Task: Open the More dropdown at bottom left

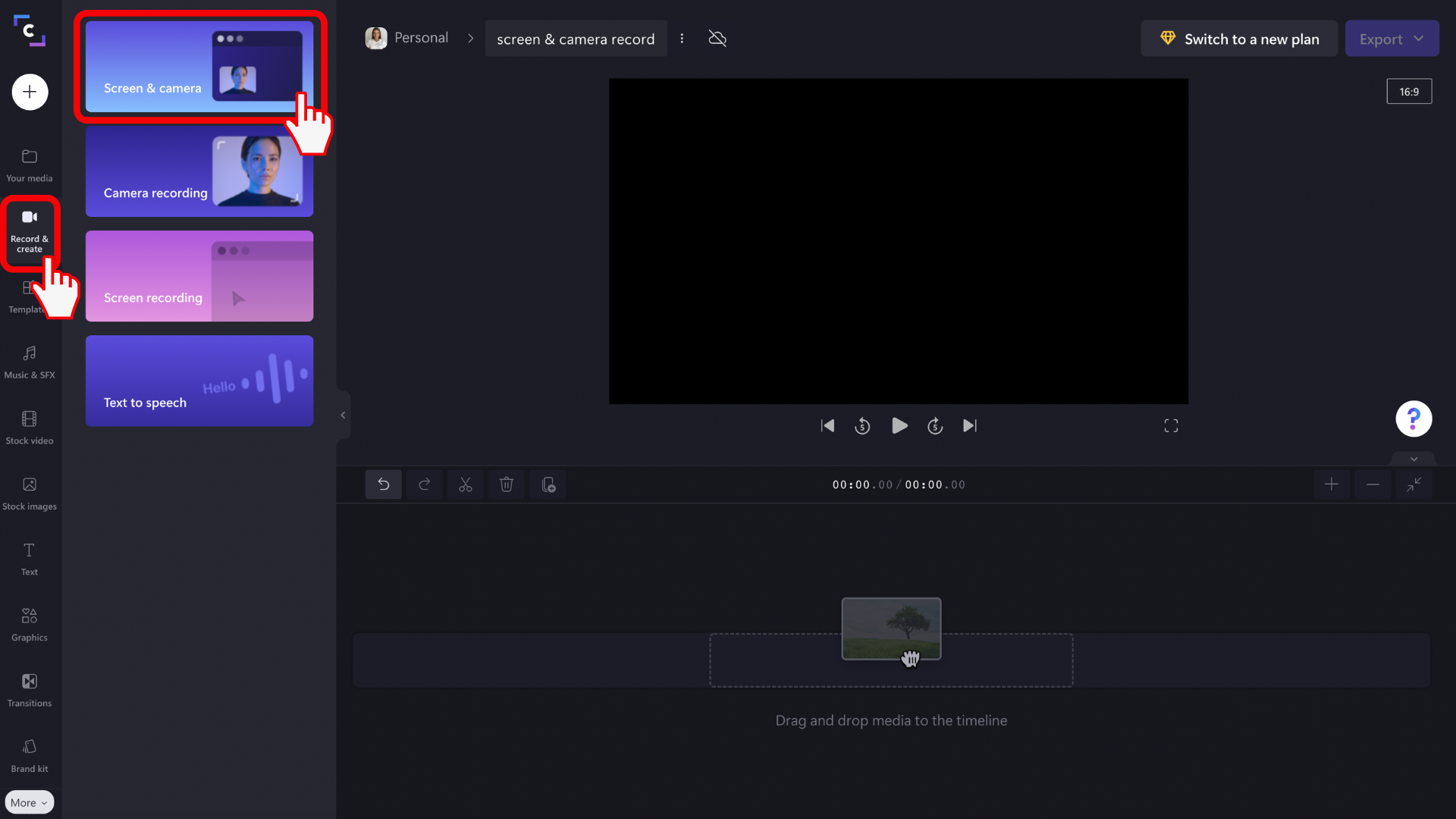Action: [x=29, y=802]
